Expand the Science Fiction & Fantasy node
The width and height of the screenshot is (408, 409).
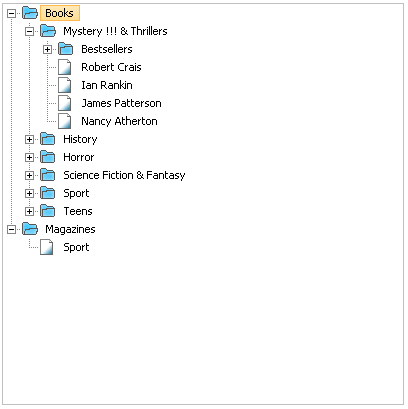[29, 175]
